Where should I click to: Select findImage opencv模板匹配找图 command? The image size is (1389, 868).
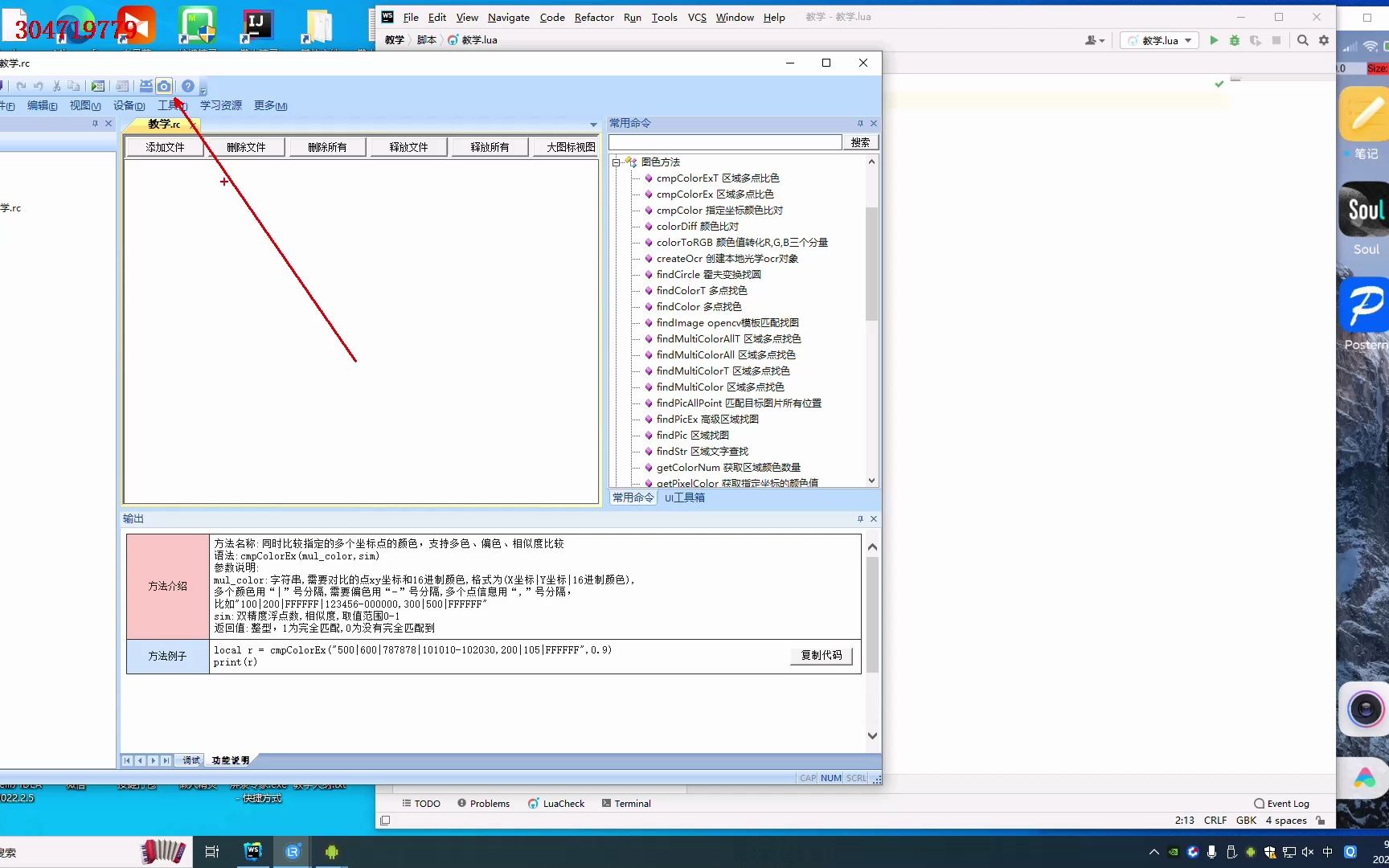[x=727, y=323]
